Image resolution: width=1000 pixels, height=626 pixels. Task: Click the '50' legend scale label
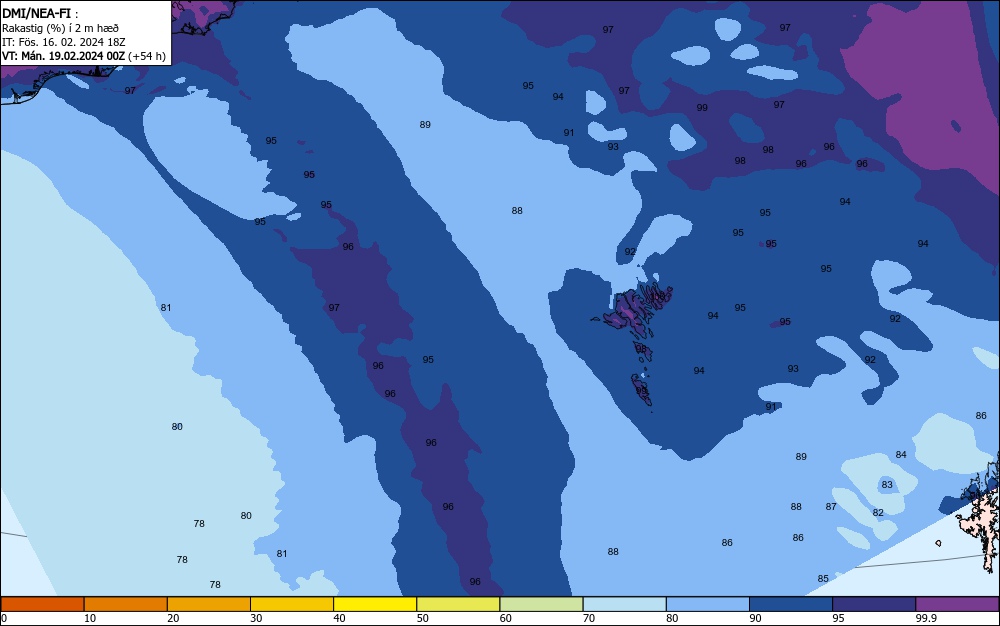click(x=422, y=618)
